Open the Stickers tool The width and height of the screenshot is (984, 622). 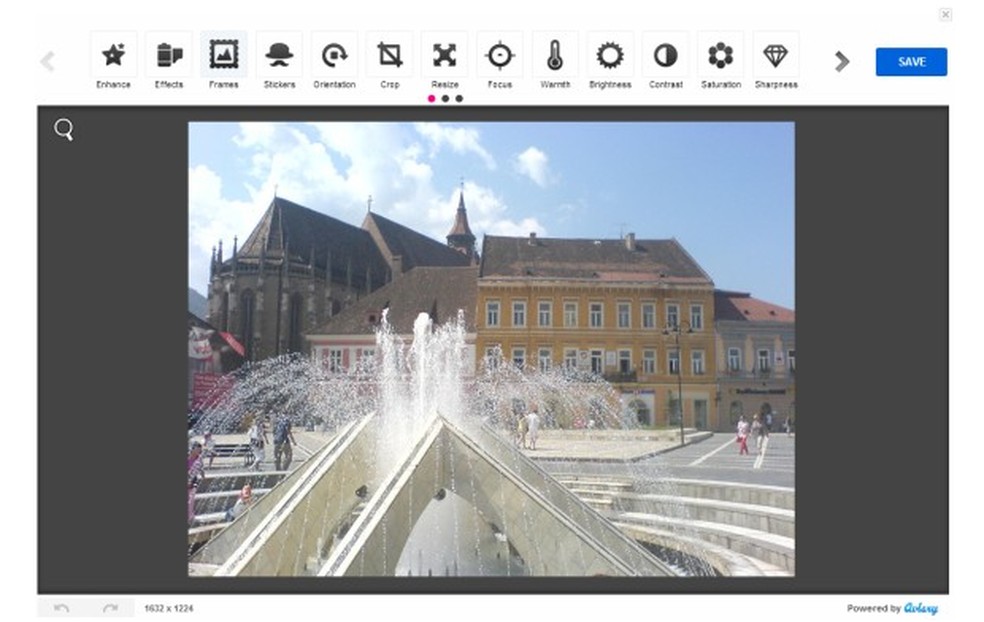pos(279,61)
